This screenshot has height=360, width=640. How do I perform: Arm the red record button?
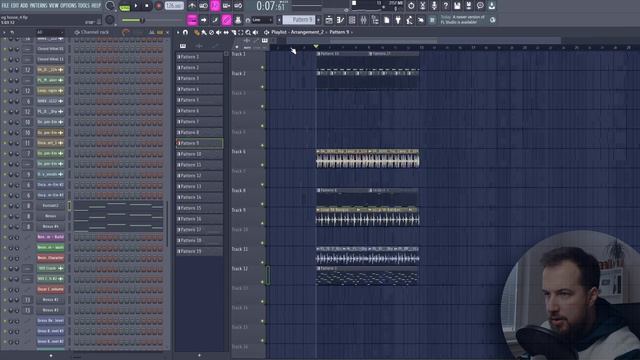click(158, 6)
